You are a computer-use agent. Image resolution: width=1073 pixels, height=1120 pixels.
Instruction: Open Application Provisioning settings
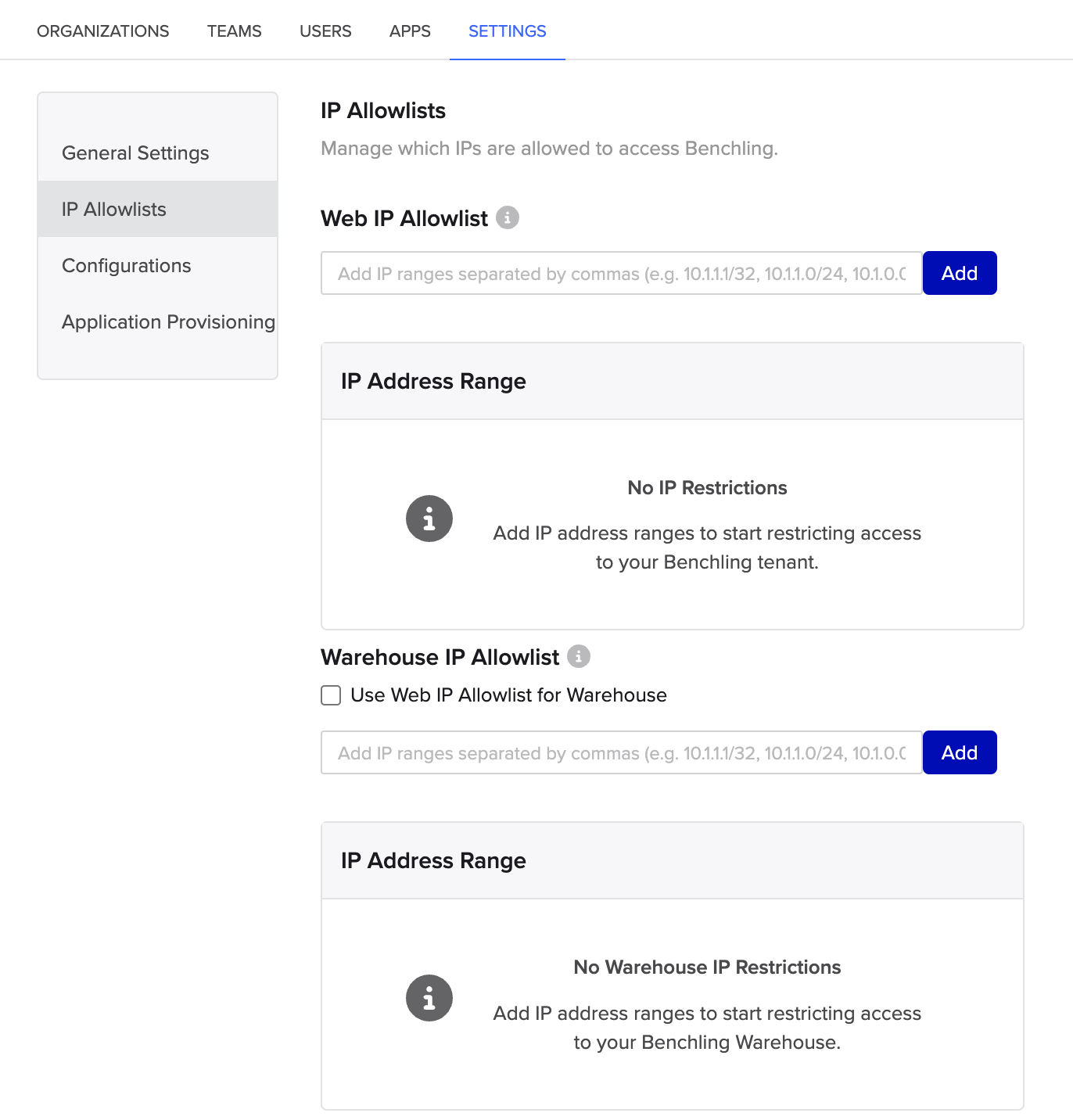pyautogui.click(x=167, y=321)
